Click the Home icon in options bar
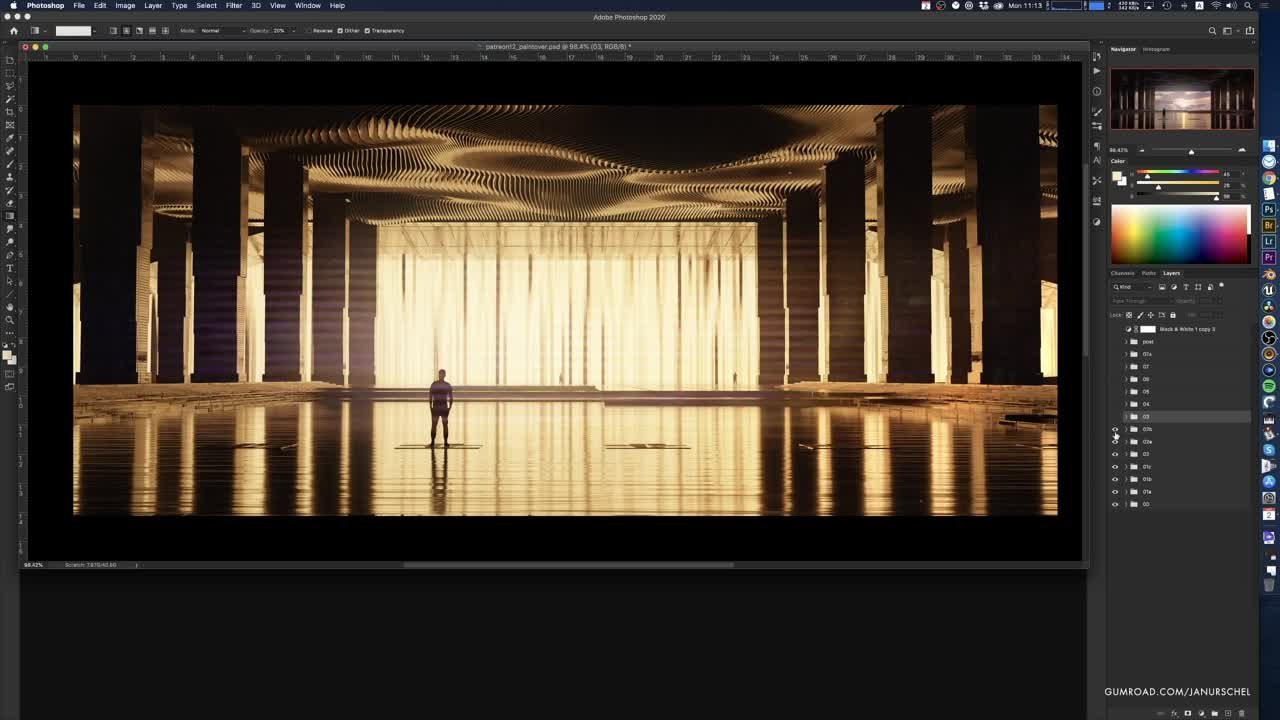The width and height of the screenshot is (1280, 720). tap(13, 30)
